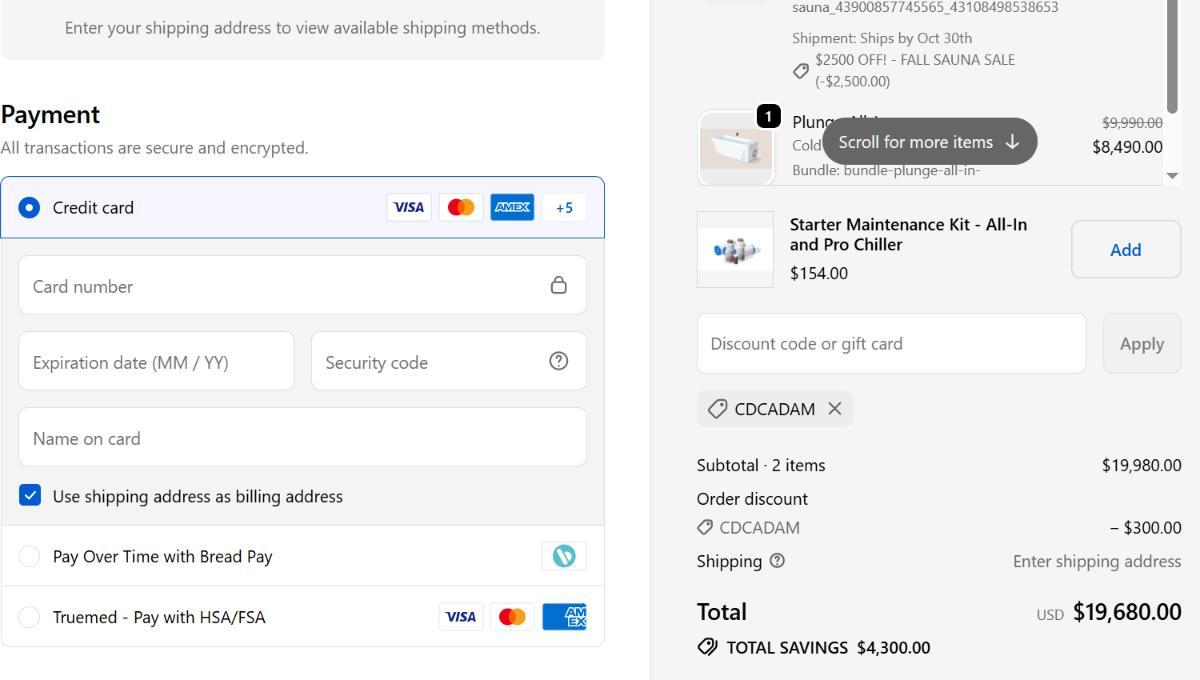Image resolution: width=1200 pixels, height=680 pixels.
Task: Click the Bread Pay logo icon
Action: point(565,556)
